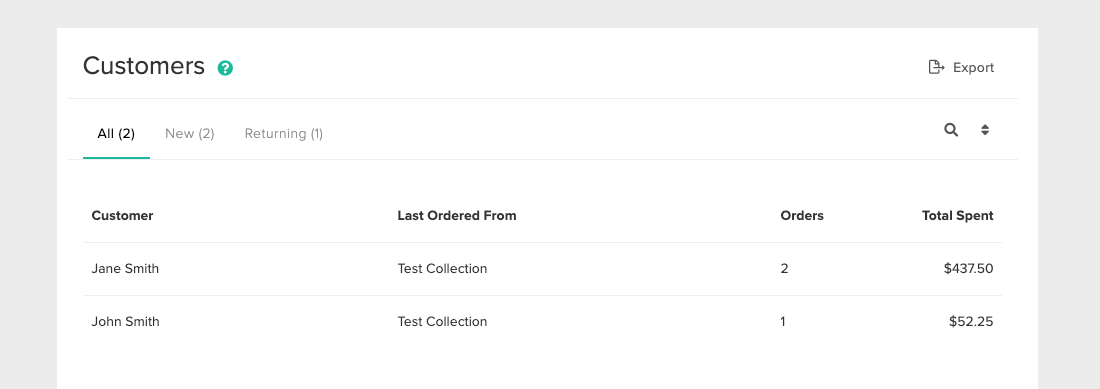Select the $437.50 total spent value
Screen dimensions: 1100x389
pyautogui.click(x=969, y=268)
